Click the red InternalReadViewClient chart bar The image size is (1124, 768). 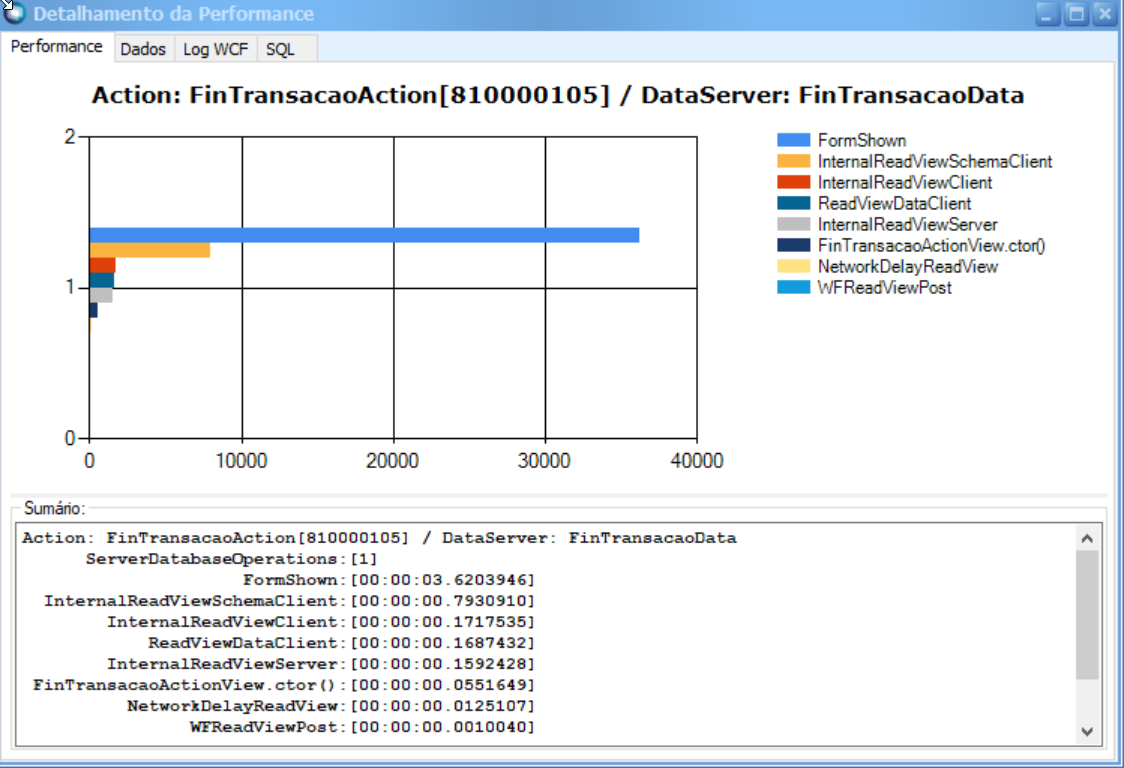[103, 265]
